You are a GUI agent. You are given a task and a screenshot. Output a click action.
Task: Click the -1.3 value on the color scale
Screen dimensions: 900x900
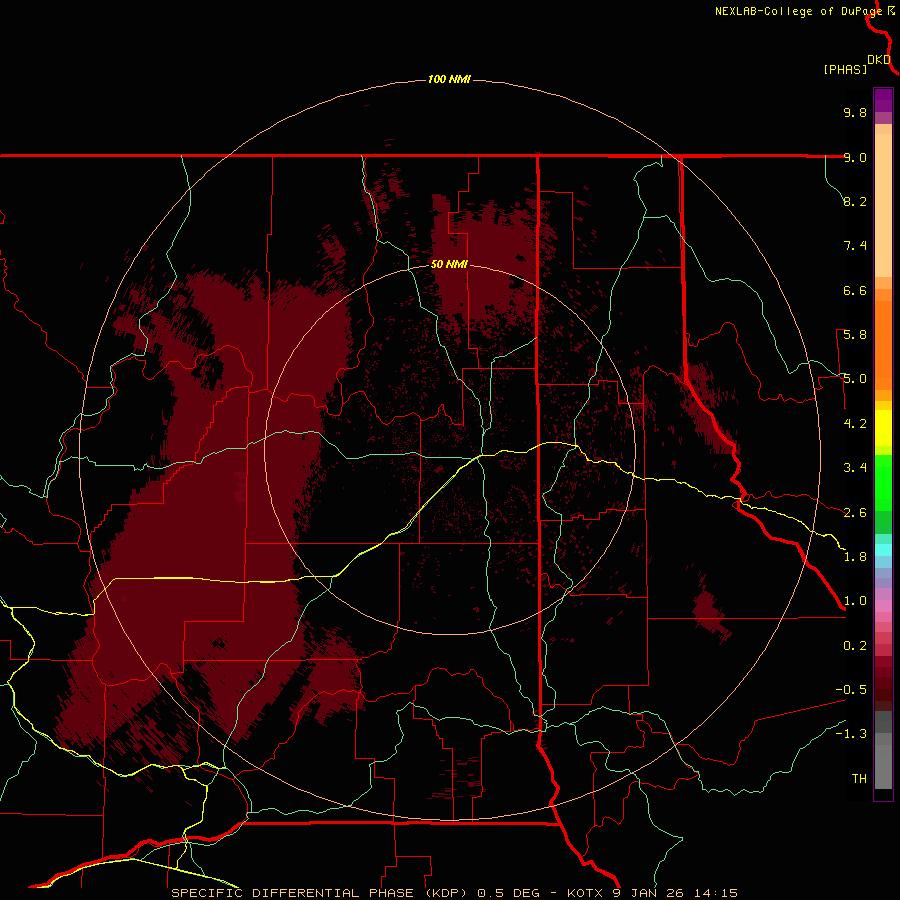851,734
